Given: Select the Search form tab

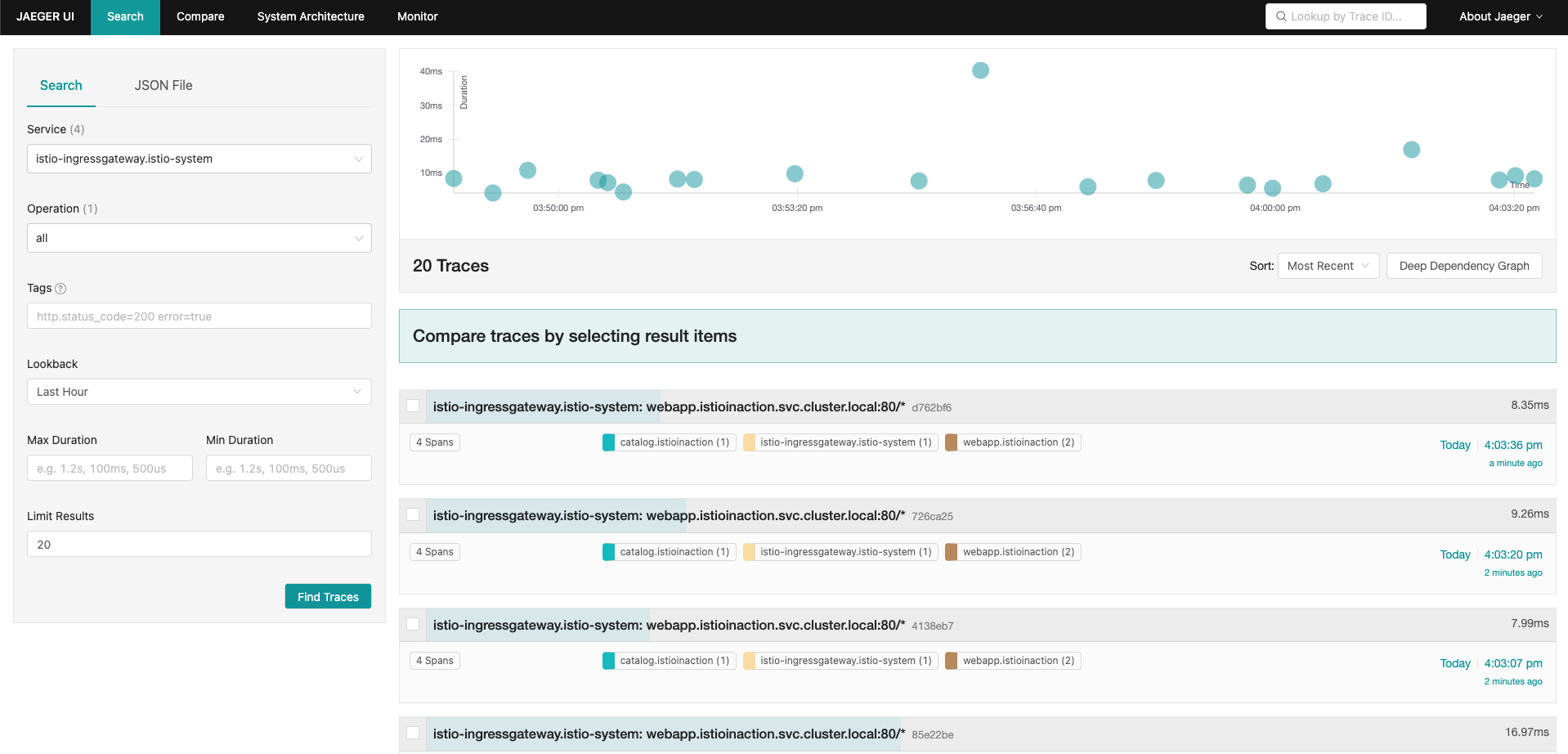Looking at the screenshot, I should 61,85.
